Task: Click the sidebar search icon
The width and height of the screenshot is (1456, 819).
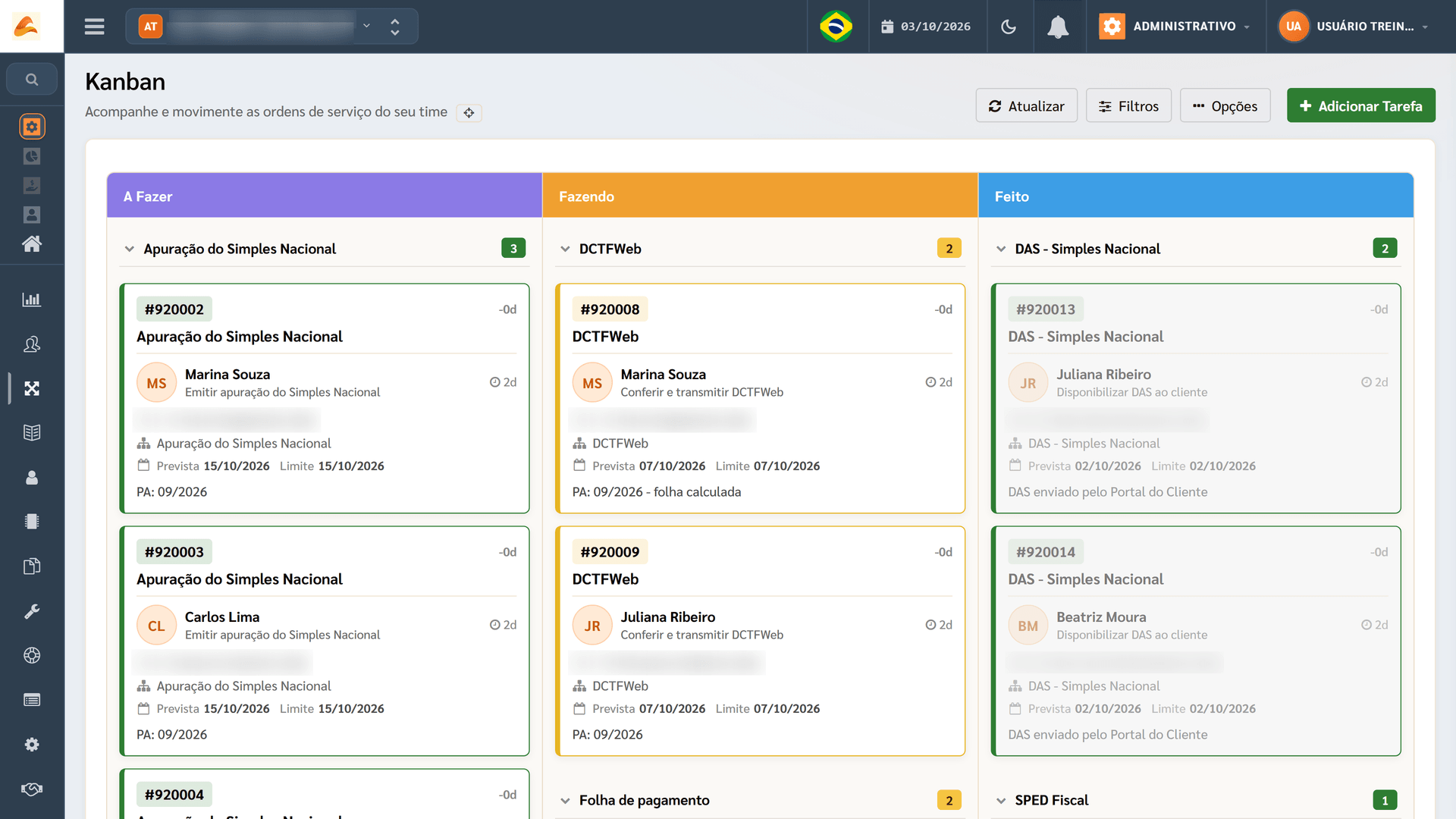Action: pos(32,79)
